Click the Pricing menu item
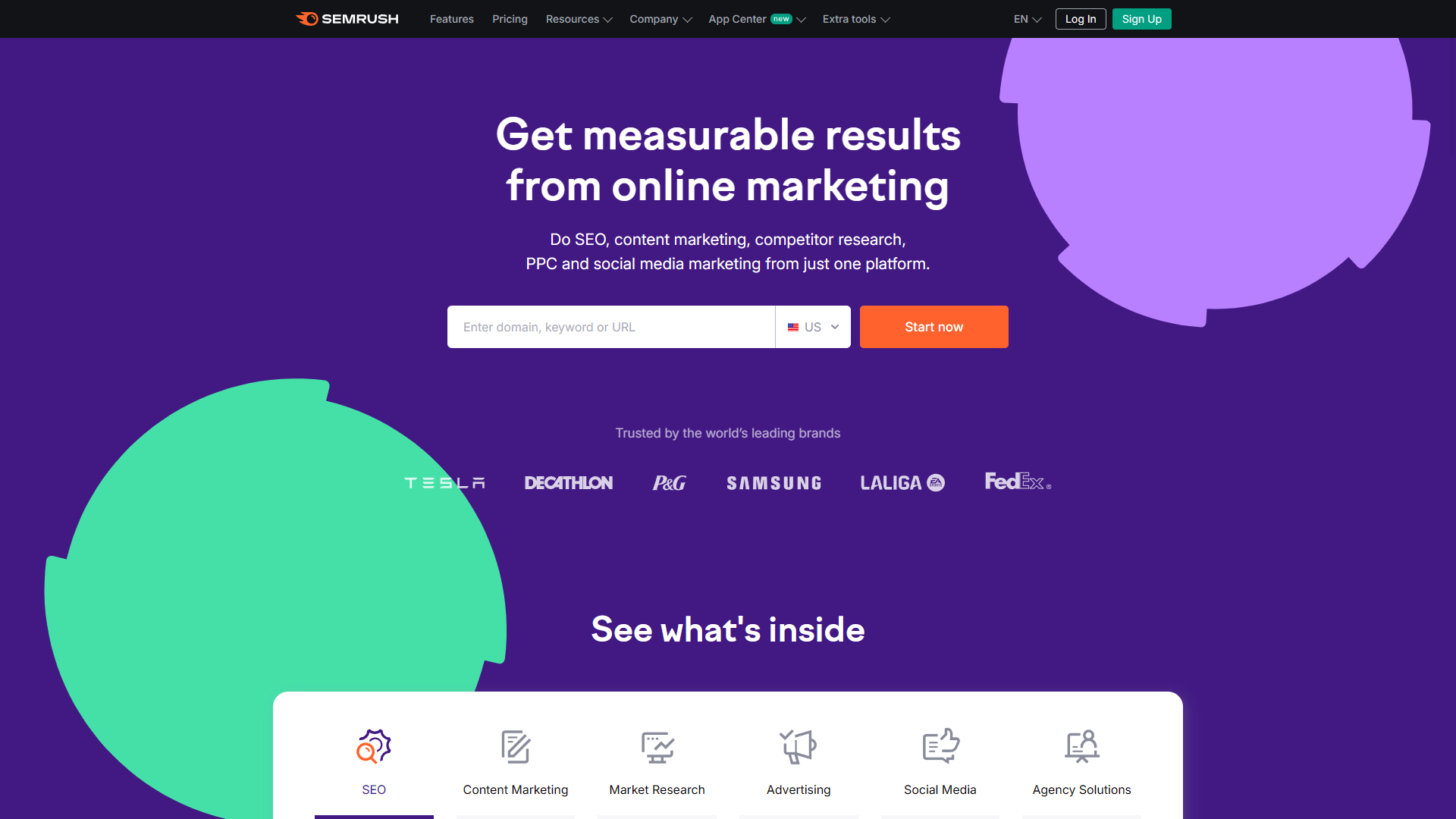Viewport: 1456px width, 819px height. (x=509, y=19)
